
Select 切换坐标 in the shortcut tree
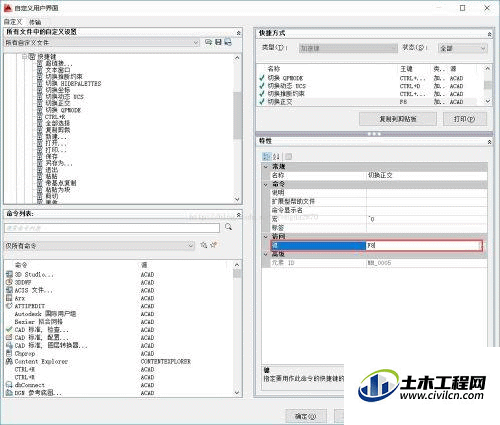click(x=58, y=90)
